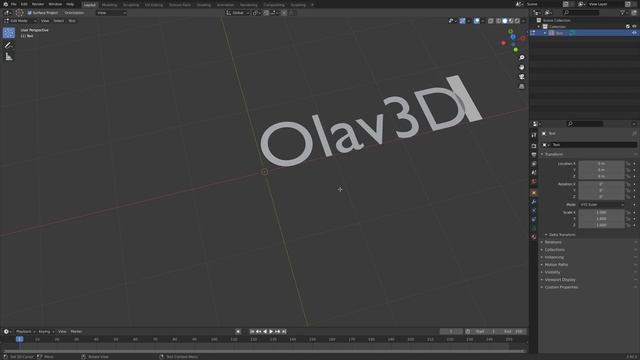
Task: Jump to last frame button
Action: click(x=284, y=331)
